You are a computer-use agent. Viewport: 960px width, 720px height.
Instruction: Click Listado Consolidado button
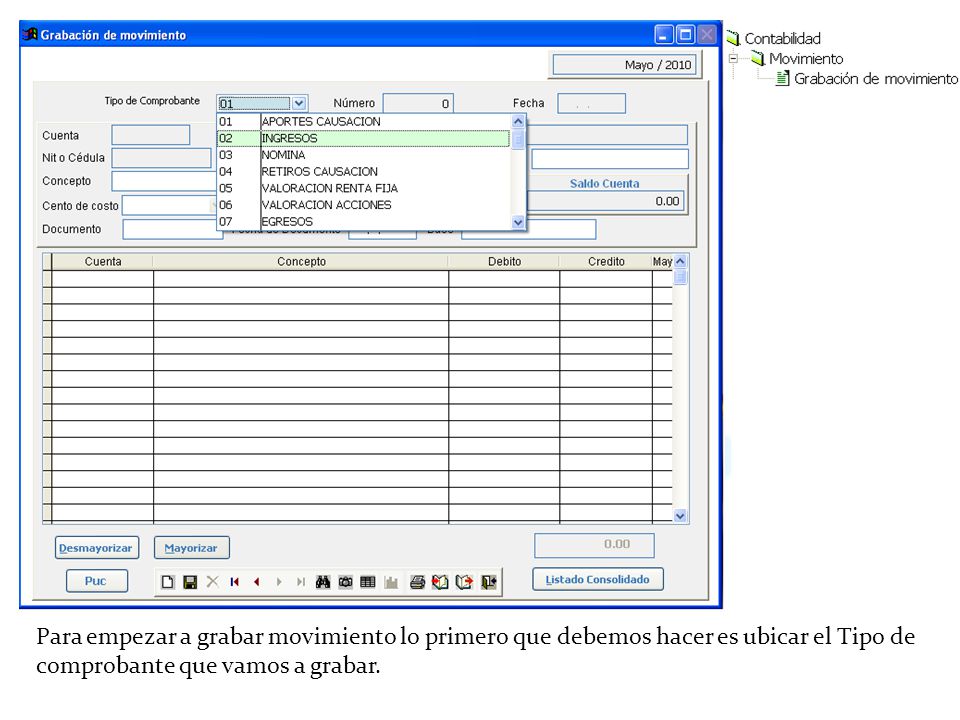[x=598, y=579]
